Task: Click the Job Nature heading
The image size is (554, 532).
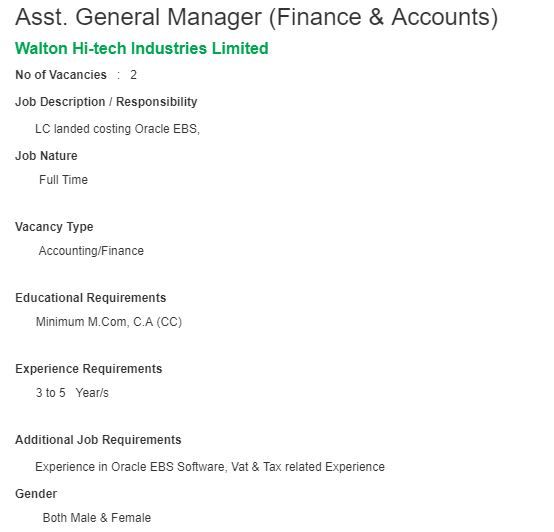Action: (x=46, y=156)
